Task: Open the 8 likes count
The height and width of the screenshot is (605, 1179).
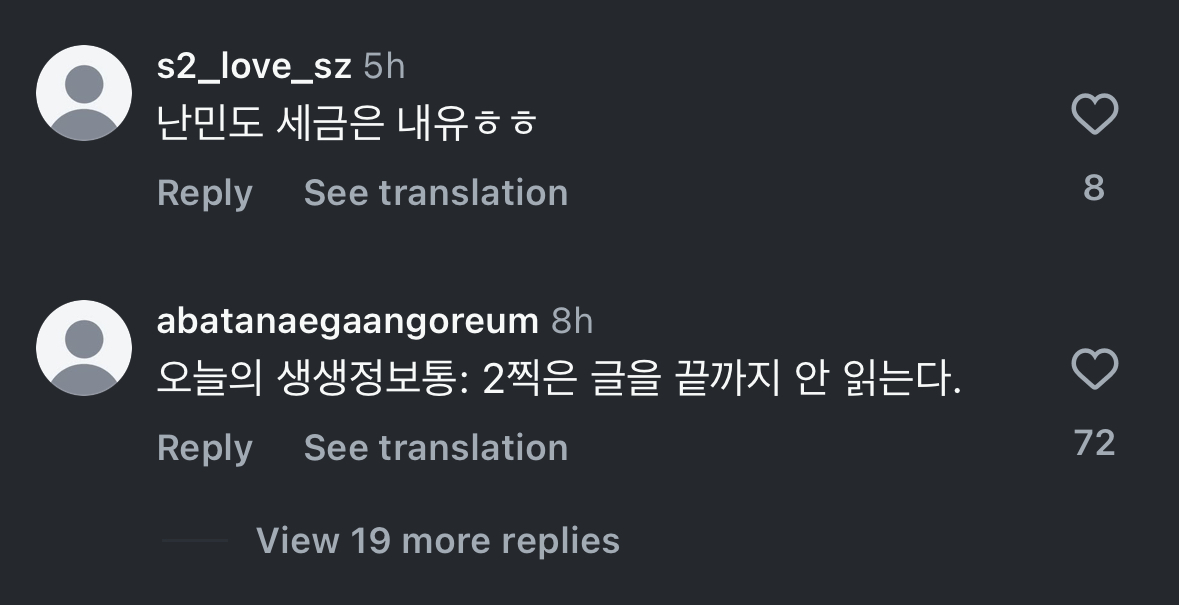Action: pos(1094,188)
